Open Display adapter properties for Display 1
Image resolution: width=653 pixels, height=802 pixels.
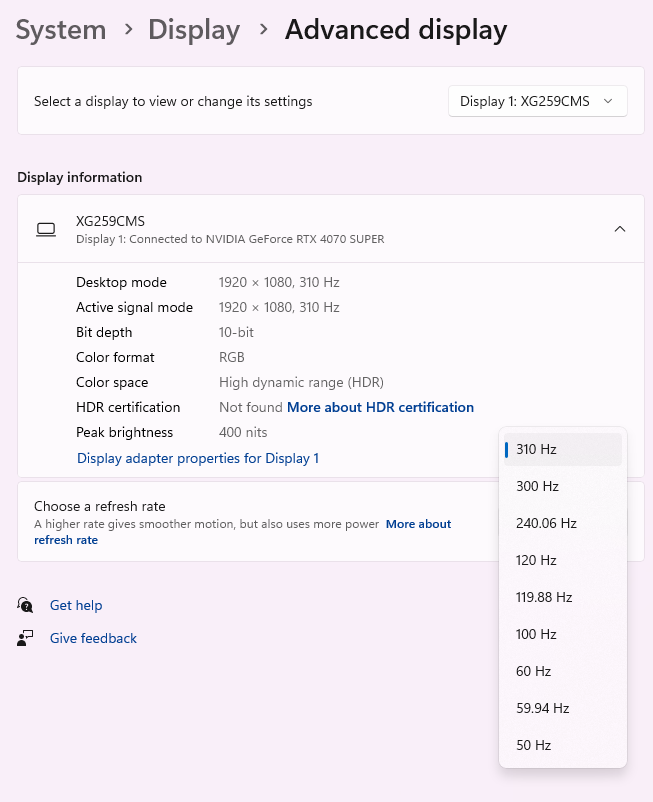(x=198, y=458)
